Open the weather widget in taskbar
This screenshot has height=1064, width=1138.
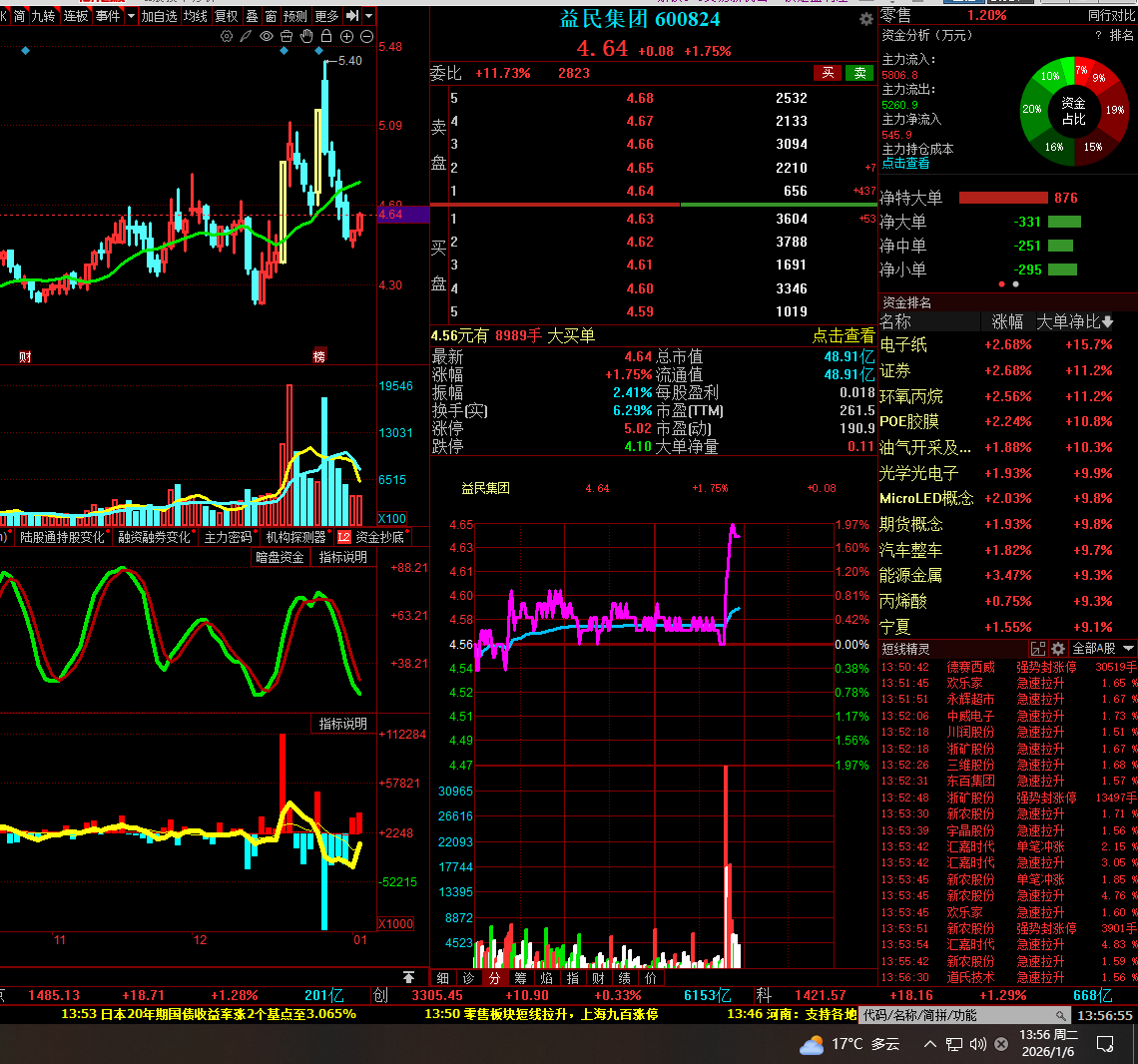pos(849,1044)
